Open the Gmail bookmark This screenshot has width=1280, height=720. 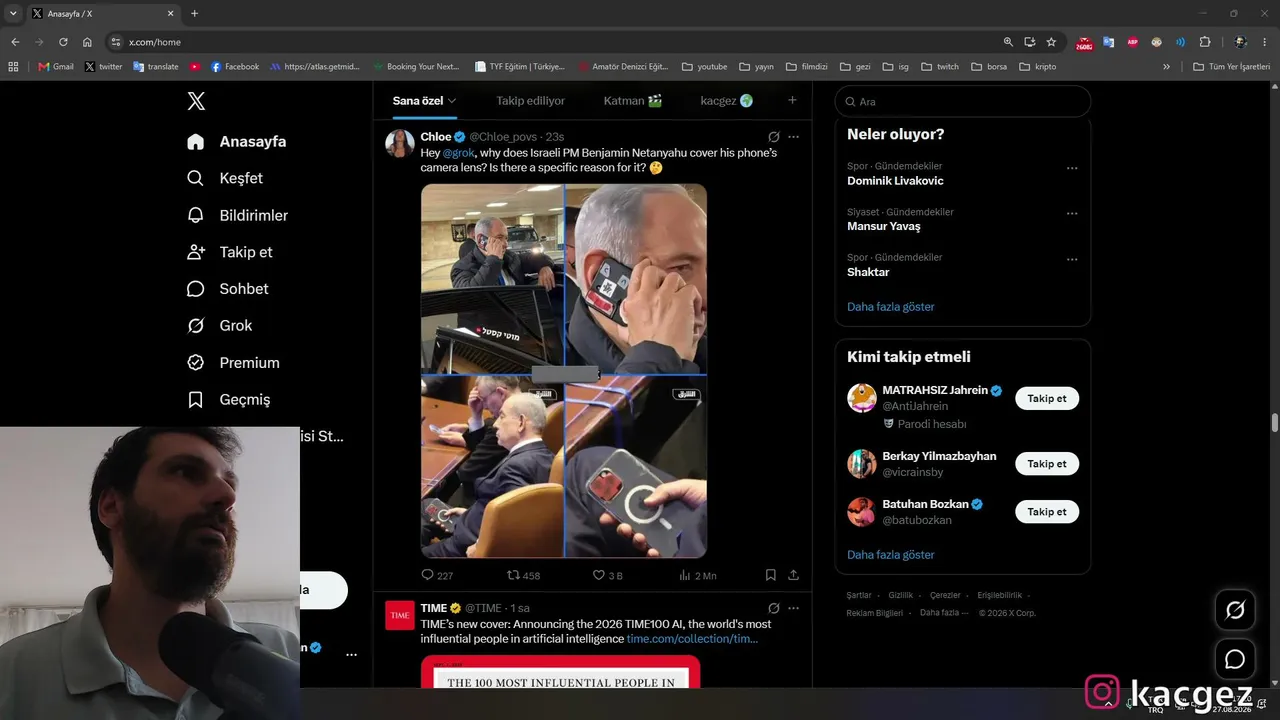[x=56, y=67]
